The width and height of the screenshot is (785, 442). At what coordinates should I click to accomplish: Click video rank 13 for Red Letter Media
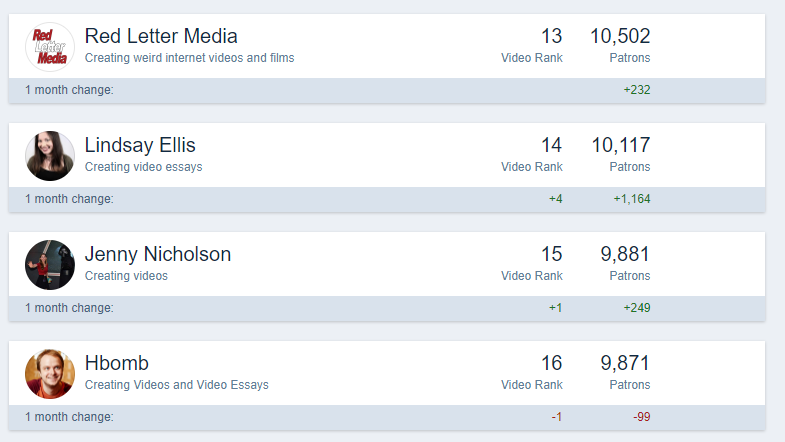coord(551,36)
